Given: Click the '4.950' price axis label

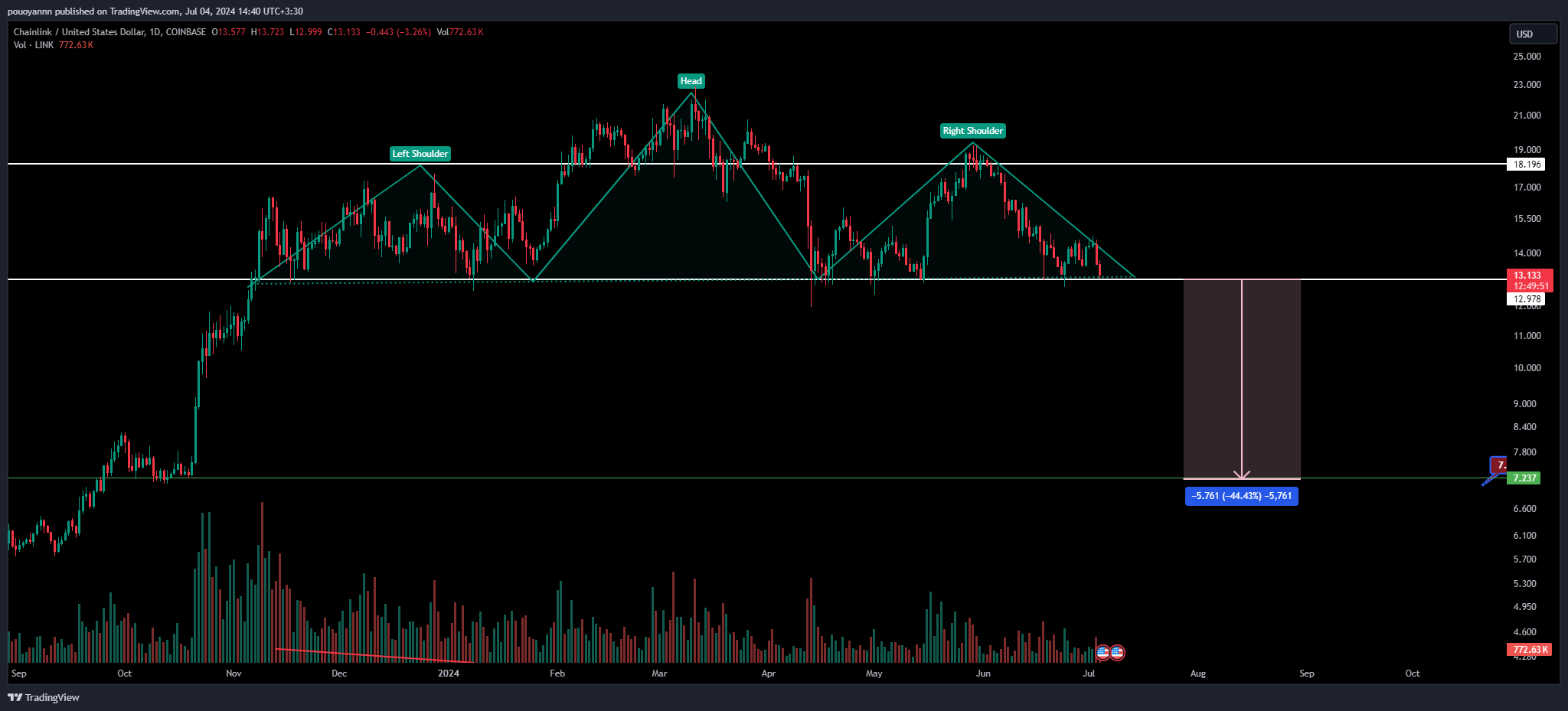Looking at the screenshot, I should (1524, 607).
